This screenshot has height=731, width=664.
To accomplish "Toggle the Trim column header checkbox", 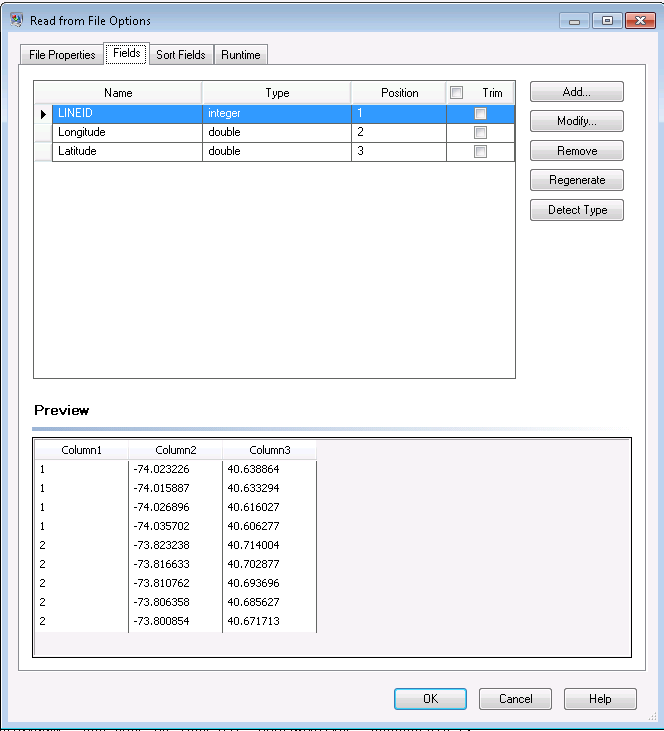I will 457,93.
